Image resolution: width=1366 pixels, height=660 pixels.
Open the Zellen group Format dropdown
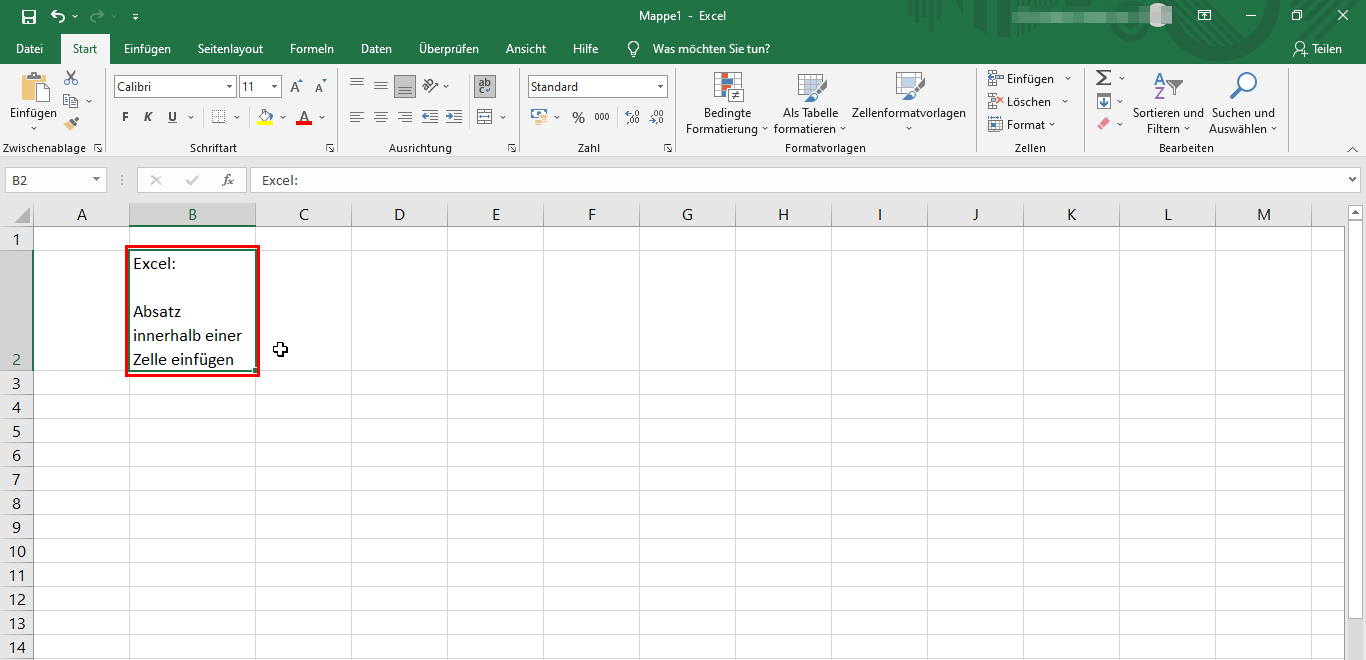point(1021,124)
